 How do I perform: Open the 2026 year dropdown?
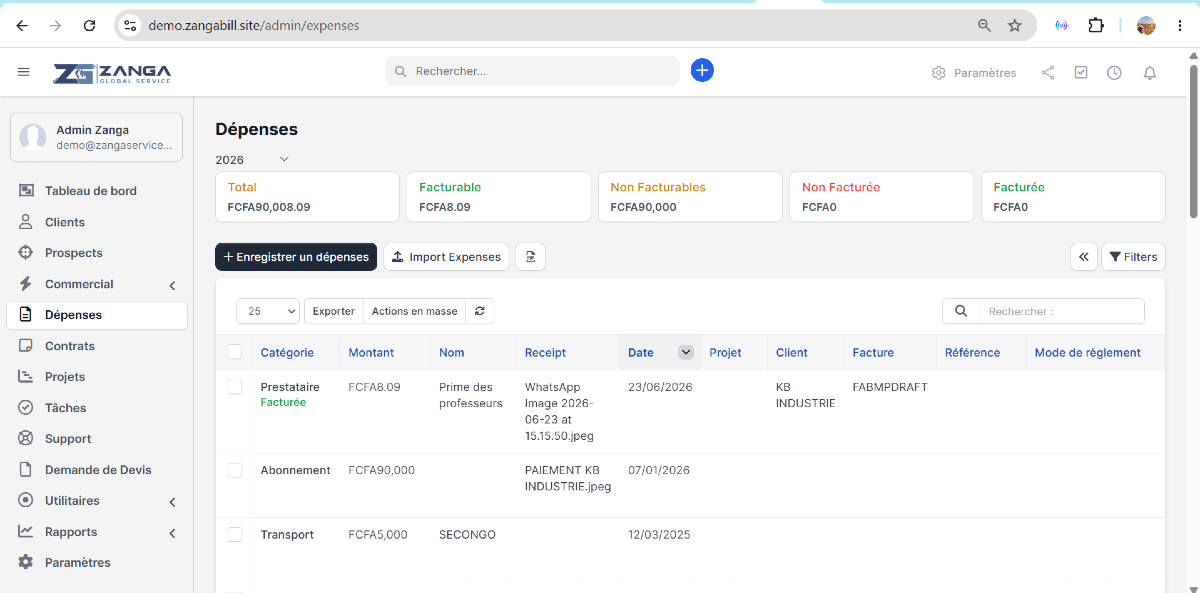pyautogui.click(x=252, y=159)
